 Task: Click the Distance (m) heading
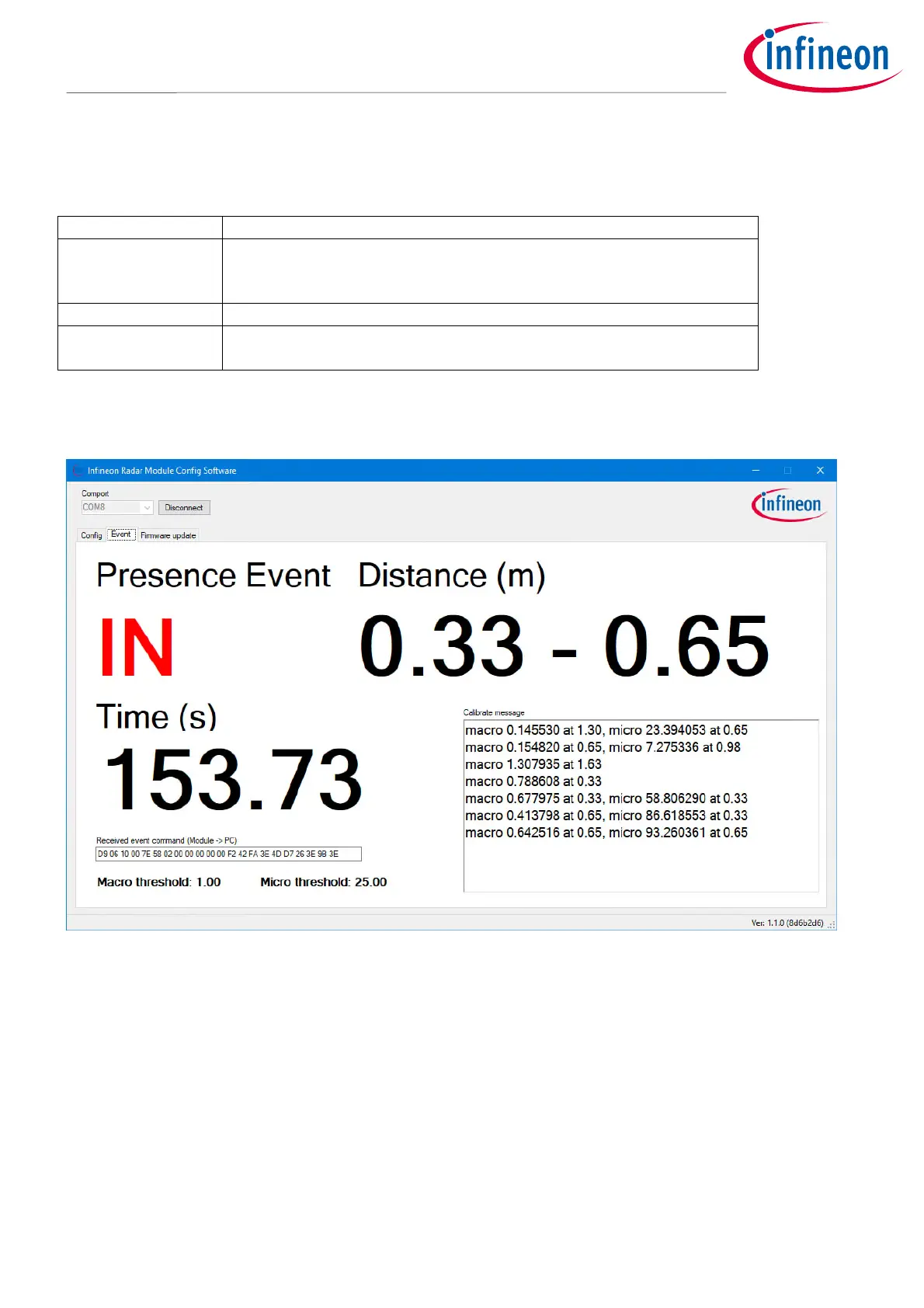[x=452, y=576]
